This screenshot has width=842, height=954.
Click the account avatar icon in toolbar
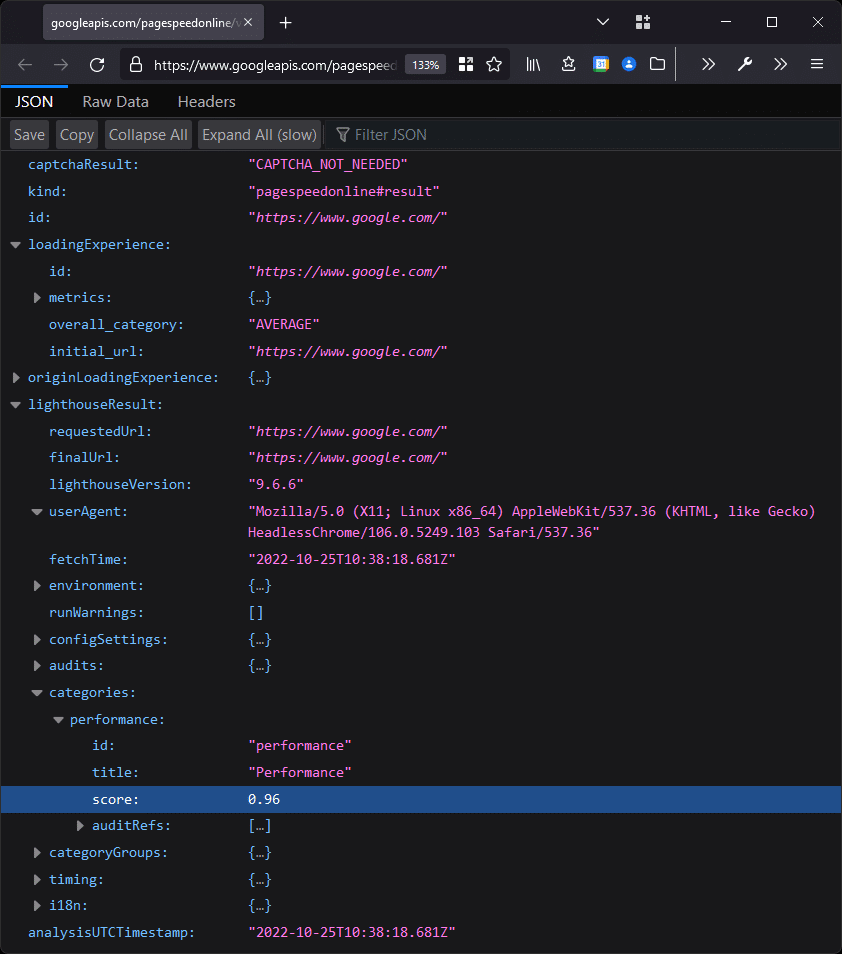(629, 64)
